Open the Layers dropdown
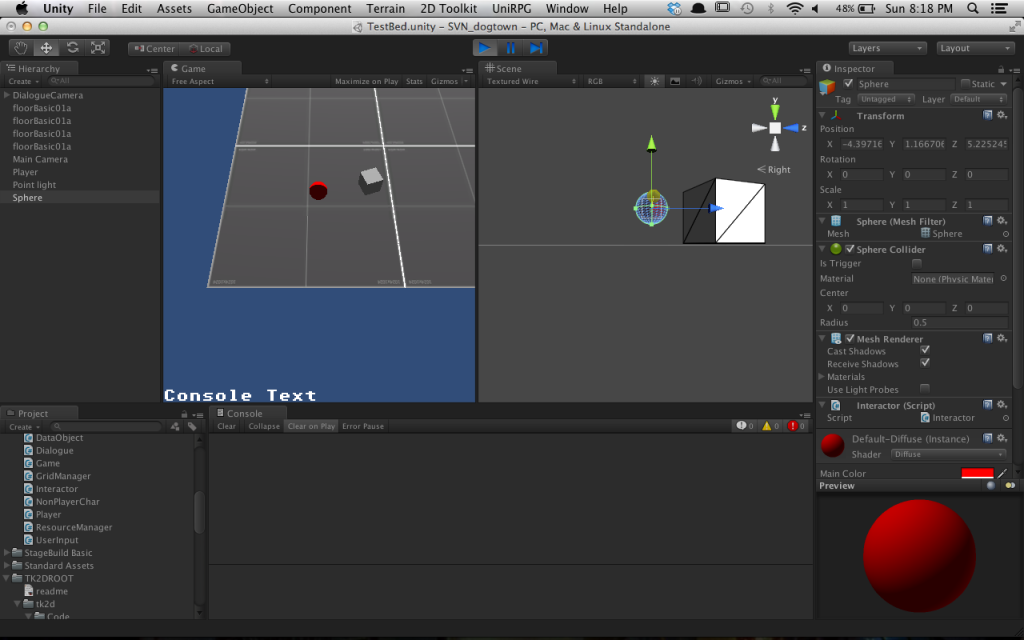Viewport: 1024px width, 640px height. 888,48
